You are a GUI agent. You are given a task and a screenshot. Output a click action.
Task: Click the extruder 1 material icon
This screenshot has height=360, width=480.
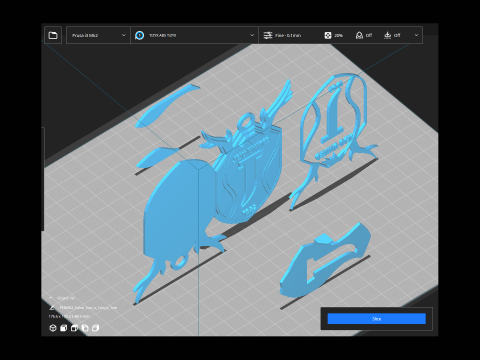point(140,35)
